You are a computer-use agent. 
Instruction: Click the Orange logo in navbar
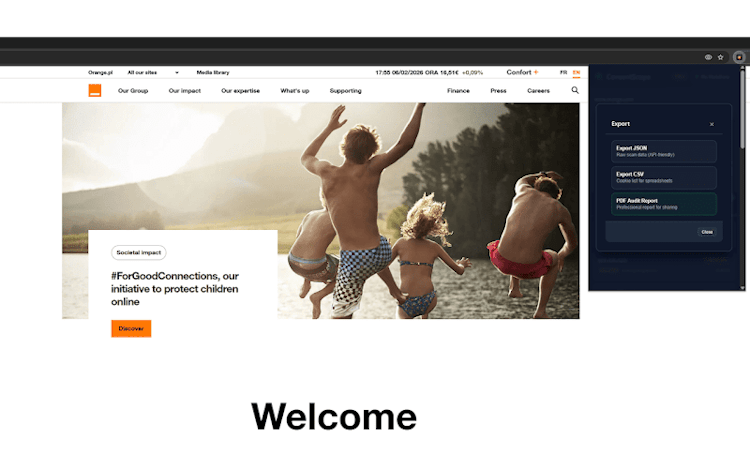pos(95,91)
